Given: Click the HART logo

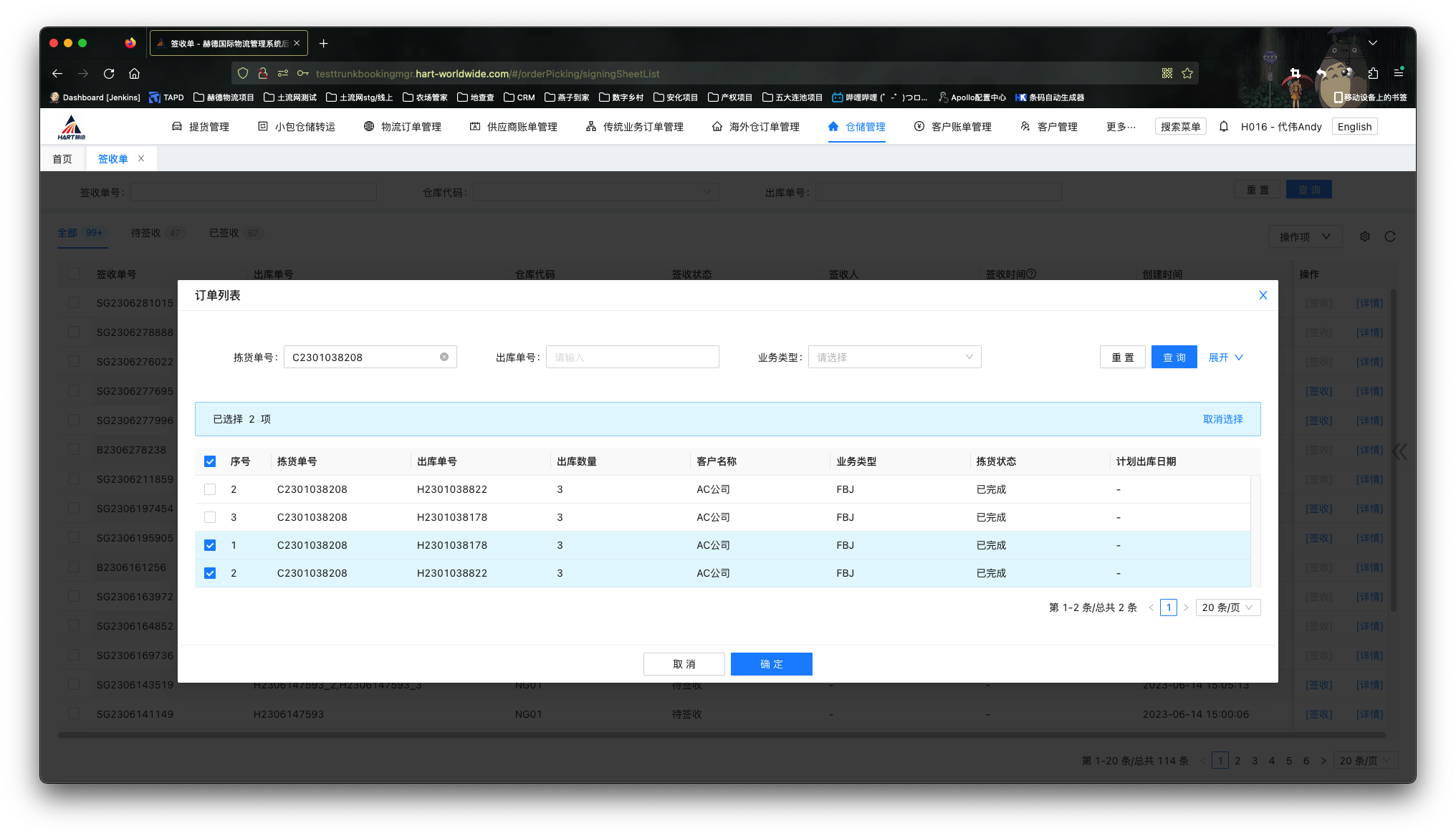Looking at the screenshot, I should pos(71,127).
